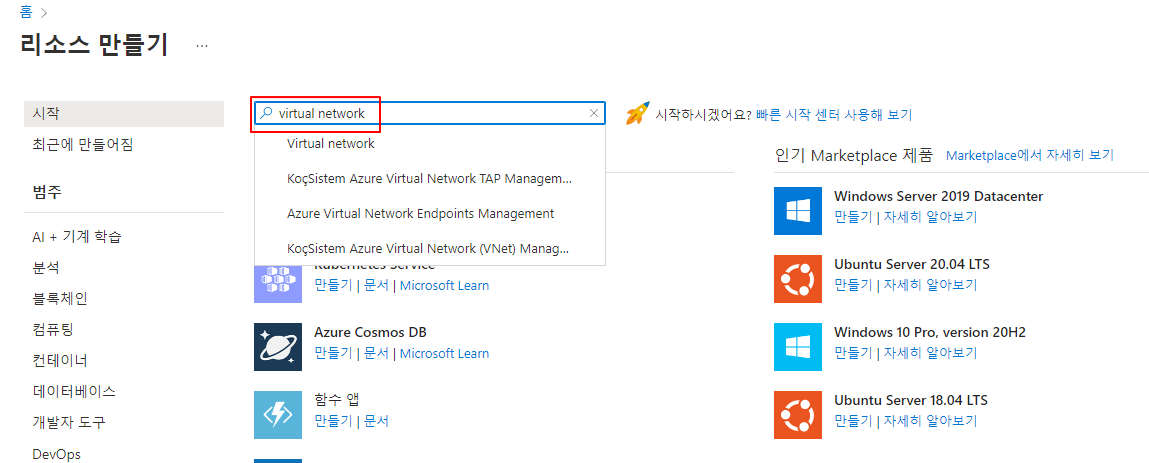Screen dimensions: 1149x463
Task: Select KoçSistem Azure Virtual Network (VNet) suggestion
Action: pos(429,248)
